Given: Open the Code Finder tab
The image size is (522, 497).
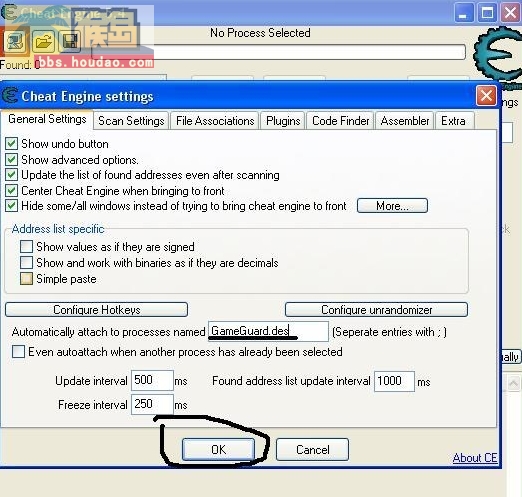Looking at the screenshot, I should click(340, 121).
